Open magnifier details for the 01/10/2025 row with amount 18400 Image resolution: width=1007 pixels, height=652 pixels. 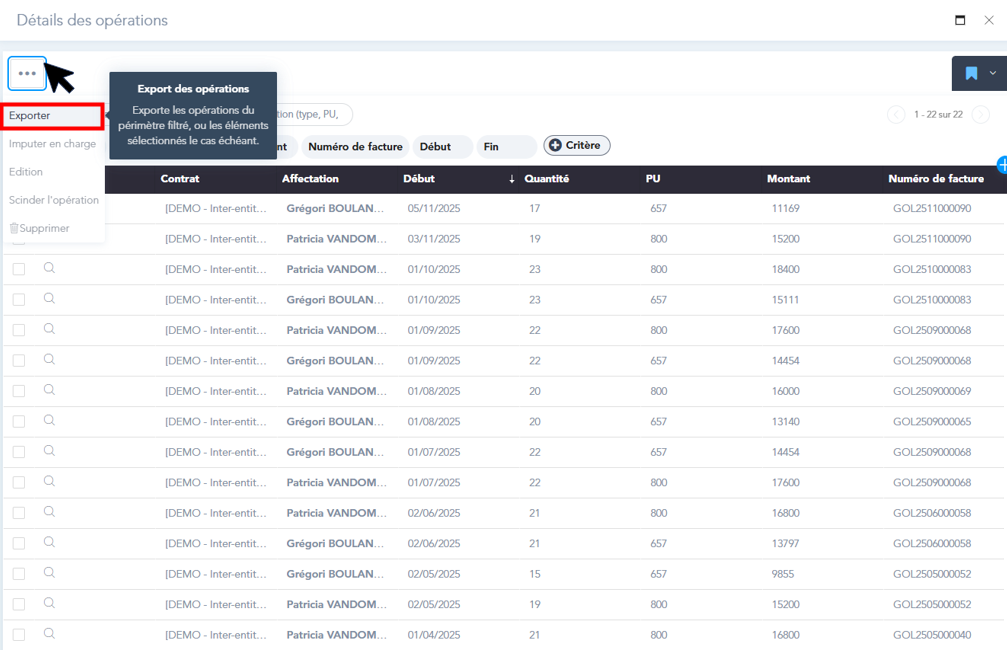(49, 268)
